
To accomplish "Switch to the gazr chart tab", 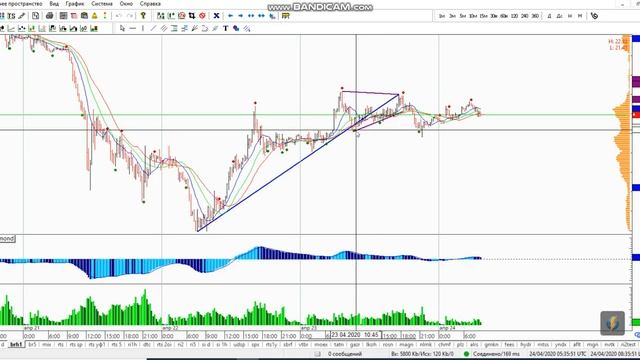I will [x=355, y=345].
